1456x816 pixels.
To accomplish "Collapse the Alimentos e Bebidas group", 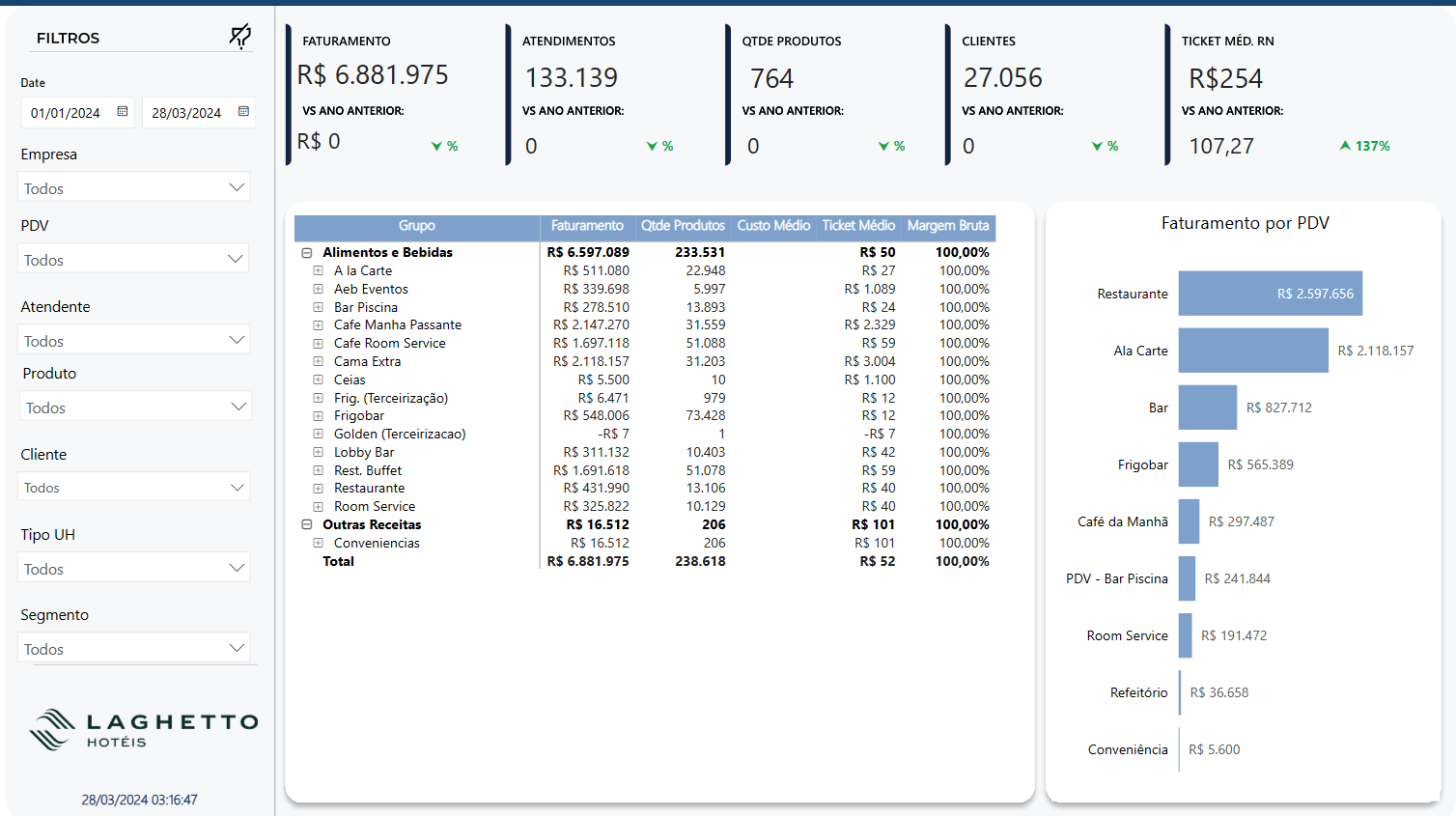I will click(307, 253).
